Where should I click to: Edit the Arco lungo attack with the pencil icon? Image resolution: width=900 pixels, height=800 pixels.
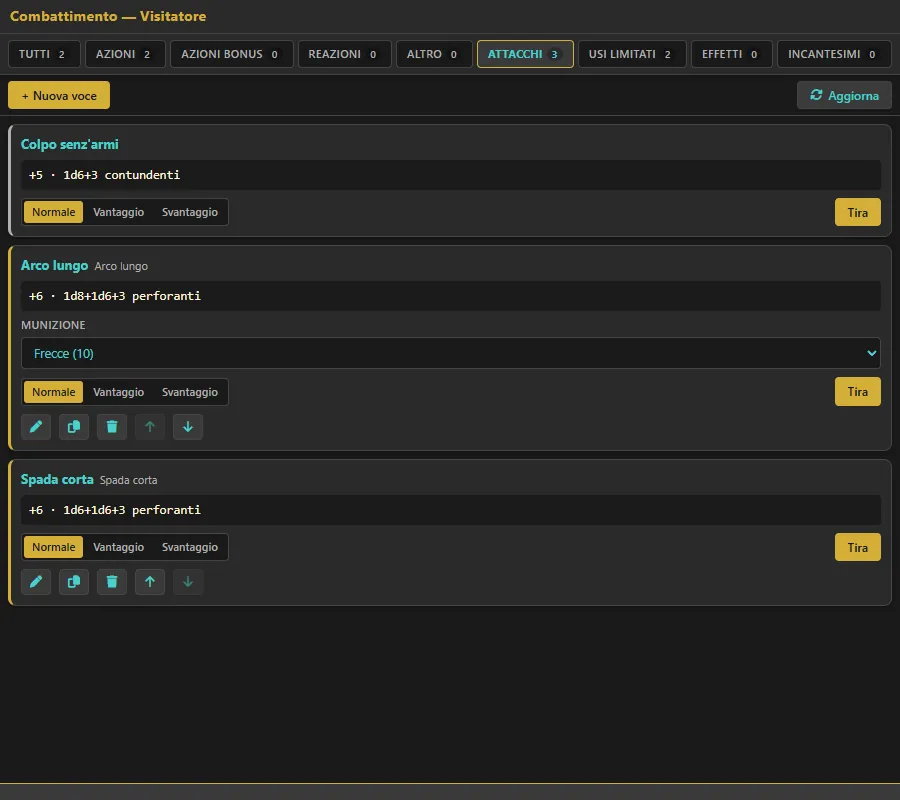click(x=36, y=427)
